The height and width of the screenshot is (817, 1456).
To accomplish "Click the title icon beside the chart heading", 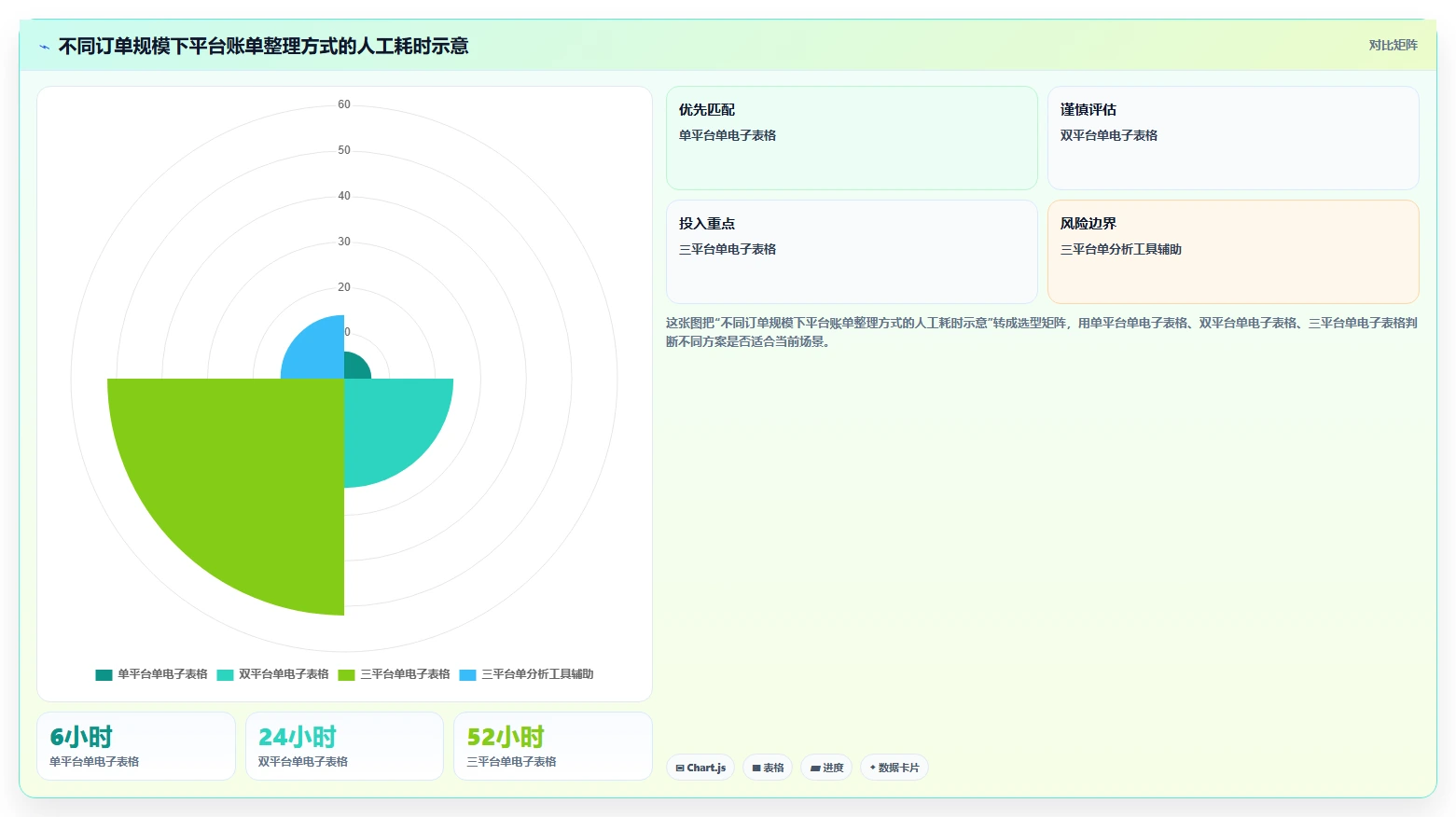I will (44, 47).
